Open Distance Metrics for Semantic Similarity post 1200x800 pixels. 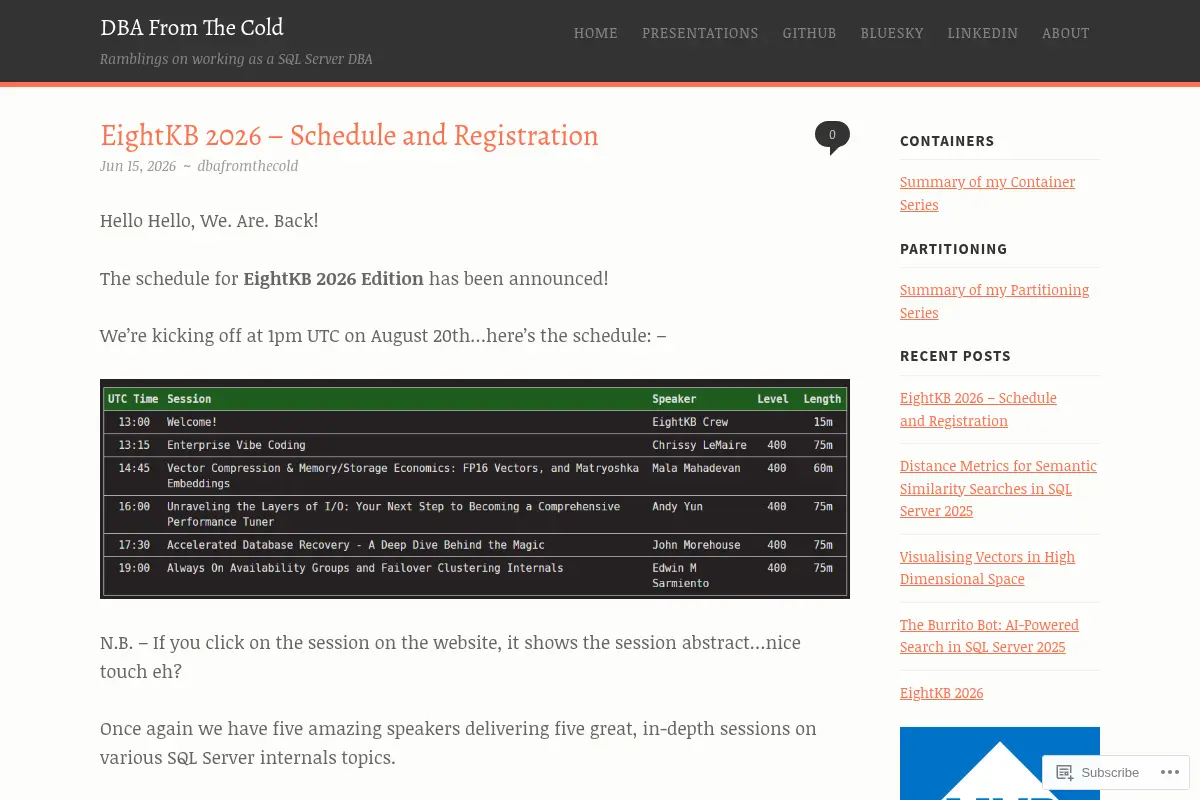click(x=998, y=488)
